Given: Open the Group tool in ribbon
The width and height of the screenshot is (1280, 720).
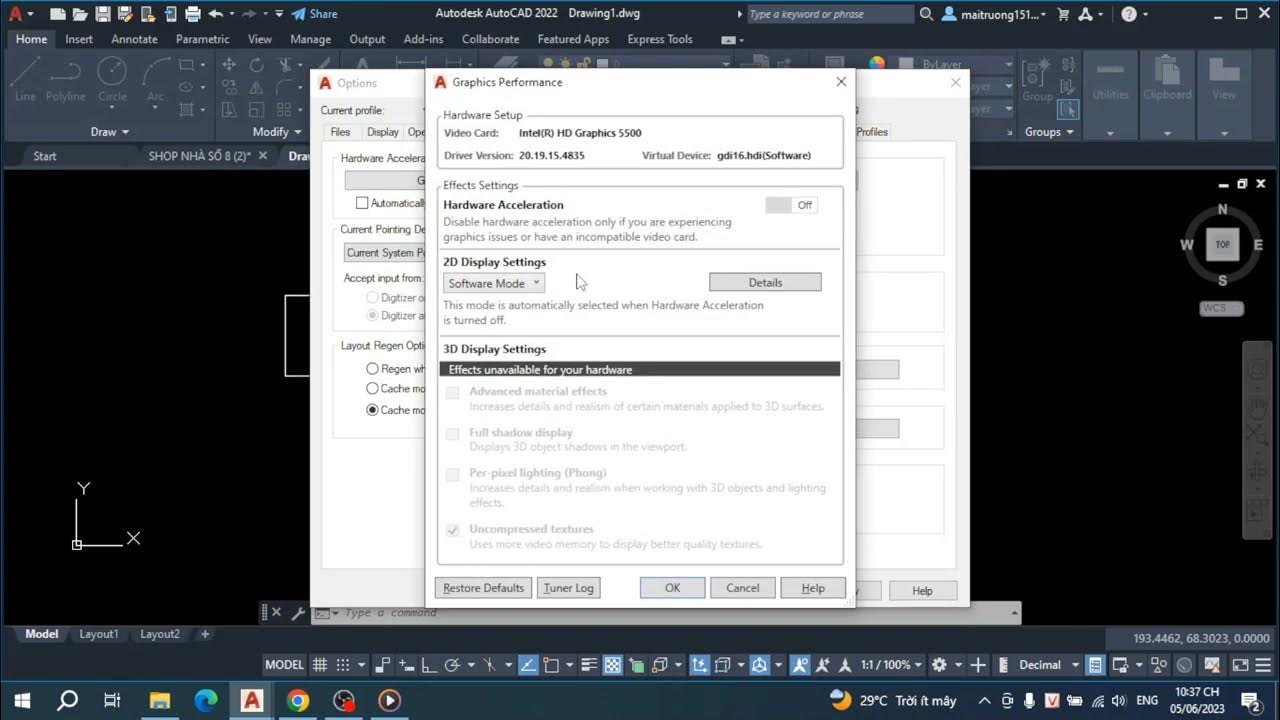Looking at the screenshot, I should click(1037, 79).
